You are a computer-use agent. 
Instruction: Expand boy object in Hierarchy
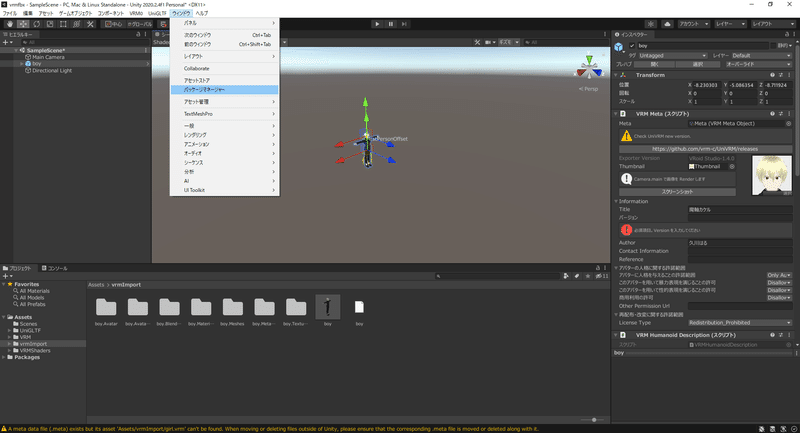21,64
